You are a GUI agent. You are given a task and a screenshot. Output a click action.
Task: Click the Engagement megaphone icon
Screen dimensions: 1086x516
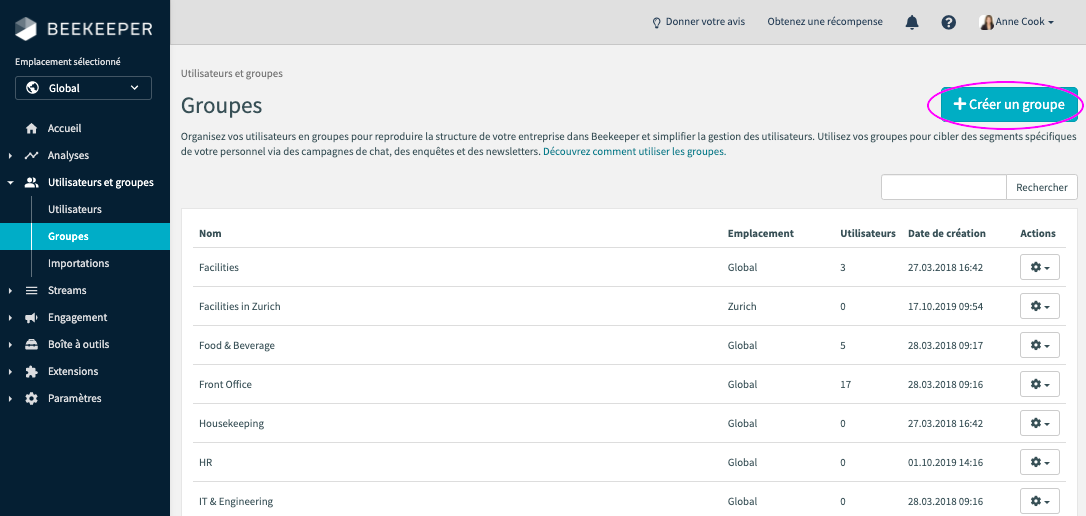click(x=31, y=318)
